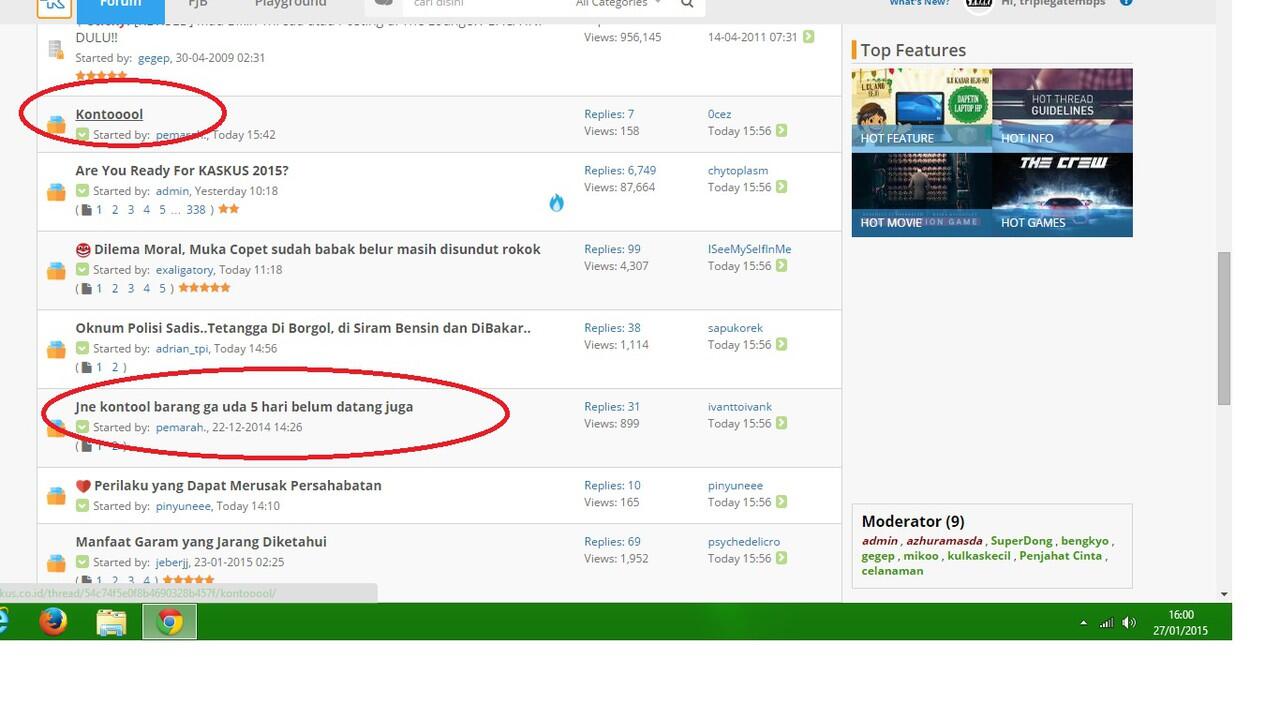The width and height of the screenshot is (1280, 720).
Task: Open Oknum Polisi Sadis thread
Action: click(303, 327)
